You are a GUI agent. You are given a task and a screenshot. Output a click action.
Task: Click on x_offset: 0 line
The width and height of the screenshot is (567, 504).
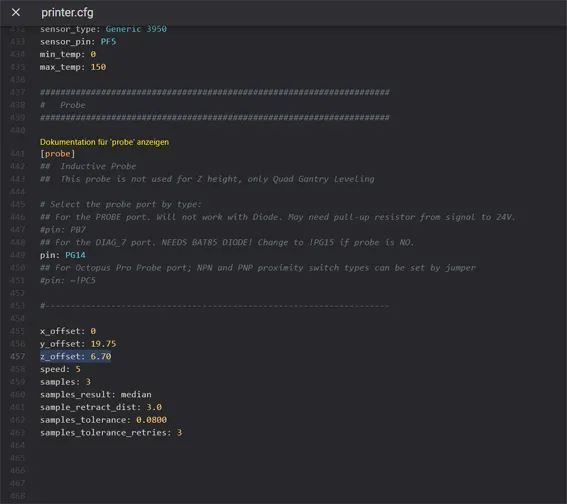pyautogui.click(x=68, y=331)
